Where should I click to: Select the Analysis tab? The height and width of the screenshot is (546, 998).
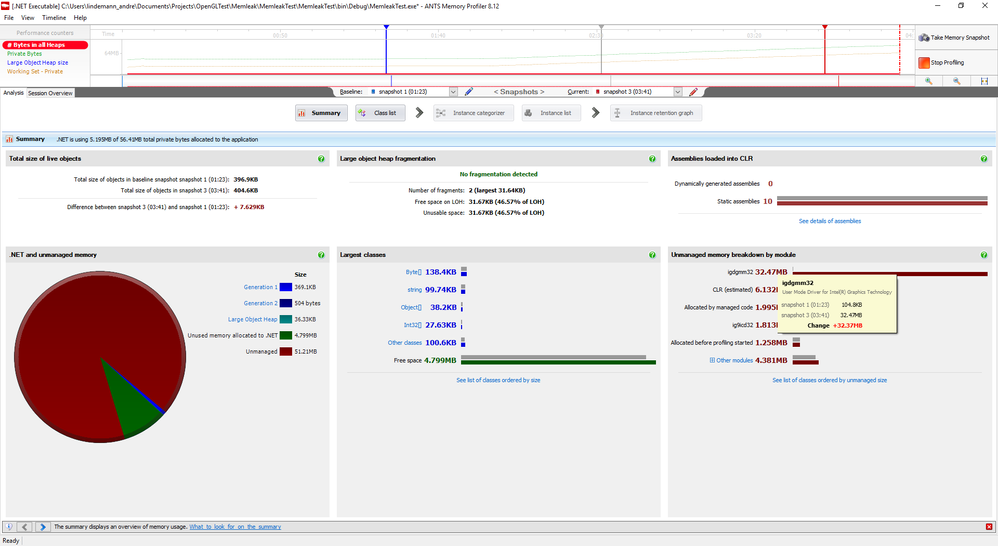tap(13, 93)
